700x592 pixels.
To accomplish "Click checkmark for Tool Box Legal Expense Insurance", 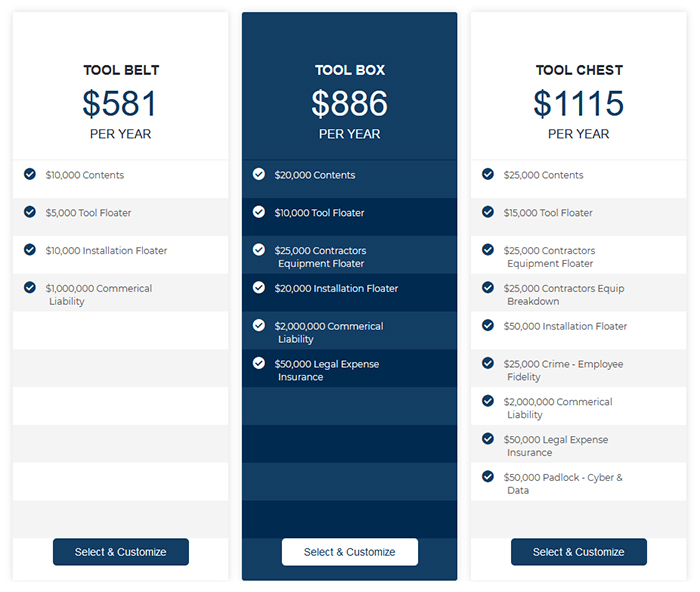I will [259, 363].
